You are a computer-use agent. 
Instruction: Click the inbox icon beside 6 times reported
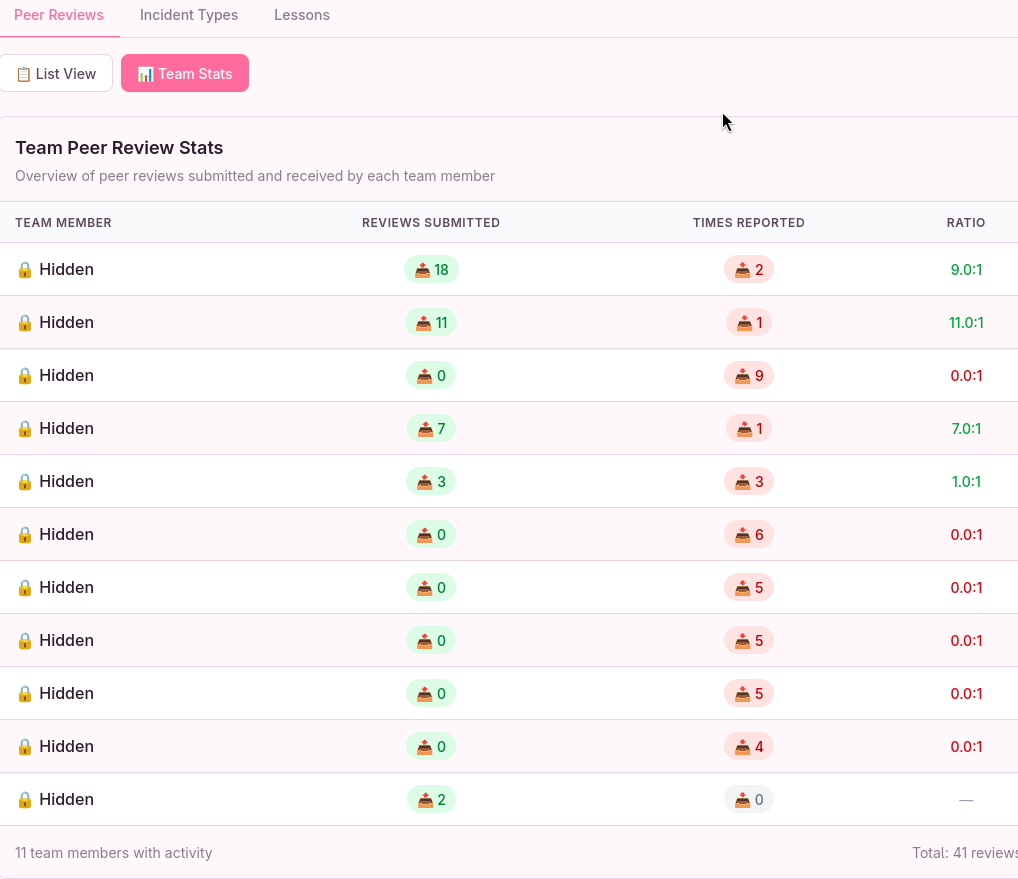click(742, 534)
